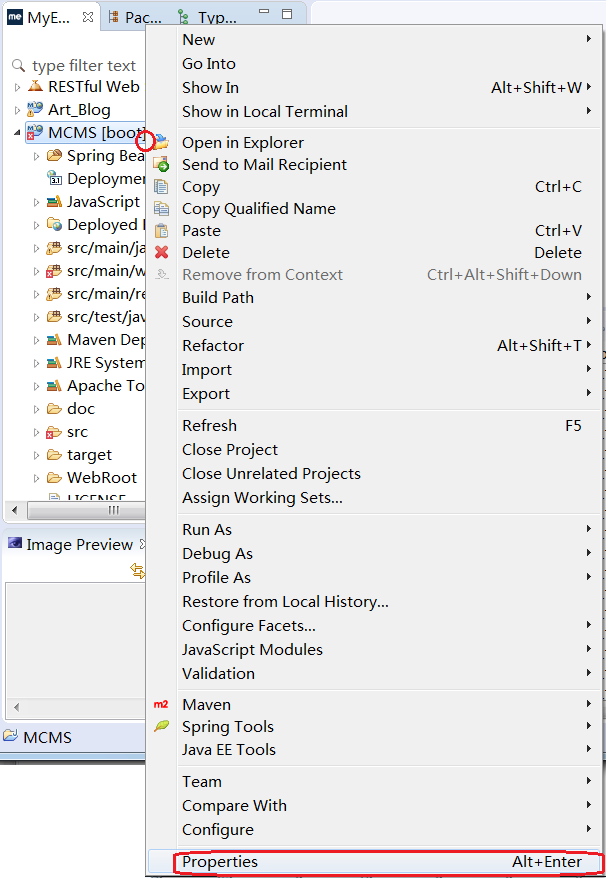Click the Deployed resources globe icon
The width and height of the screenshot is (608, 878).
(54, 225)
